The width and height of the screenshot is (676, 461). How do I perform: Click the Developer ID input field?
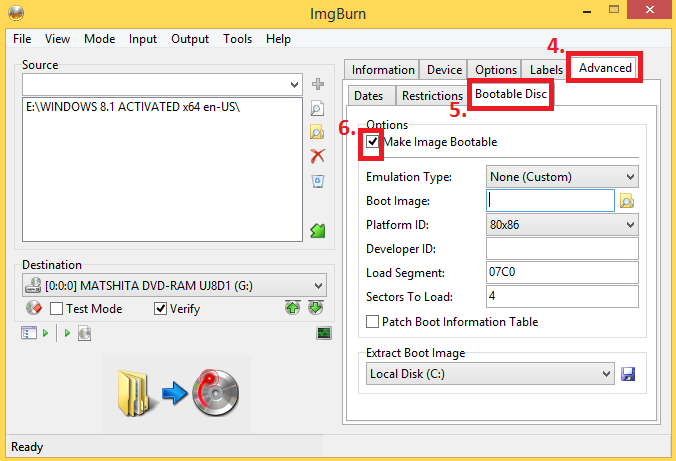pos(562,248)
